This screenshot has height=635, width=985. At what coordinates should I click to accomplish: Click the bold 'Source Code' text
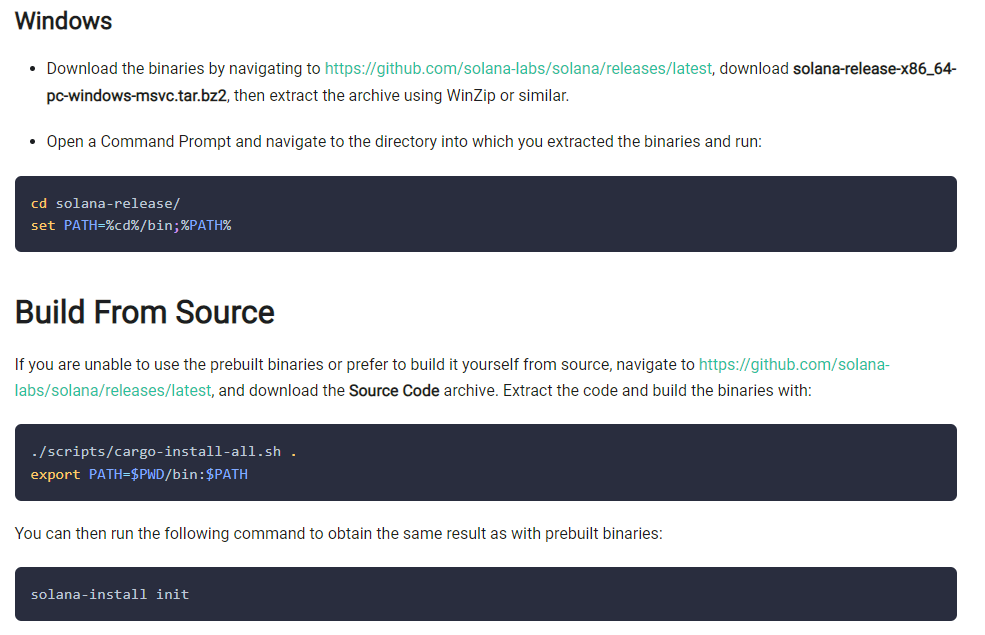pyautogui.click(x=394, y=391)
